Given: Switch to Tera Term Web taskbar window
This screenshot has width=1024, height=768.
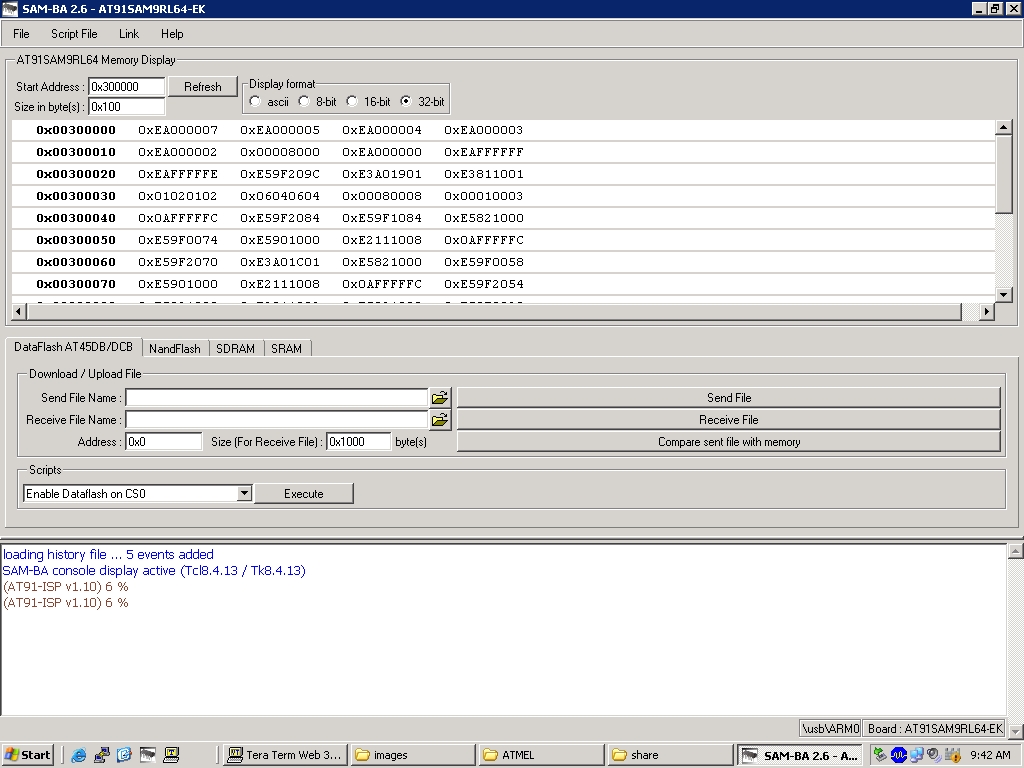Looking at the screenshot, I should tap(285, 755).
